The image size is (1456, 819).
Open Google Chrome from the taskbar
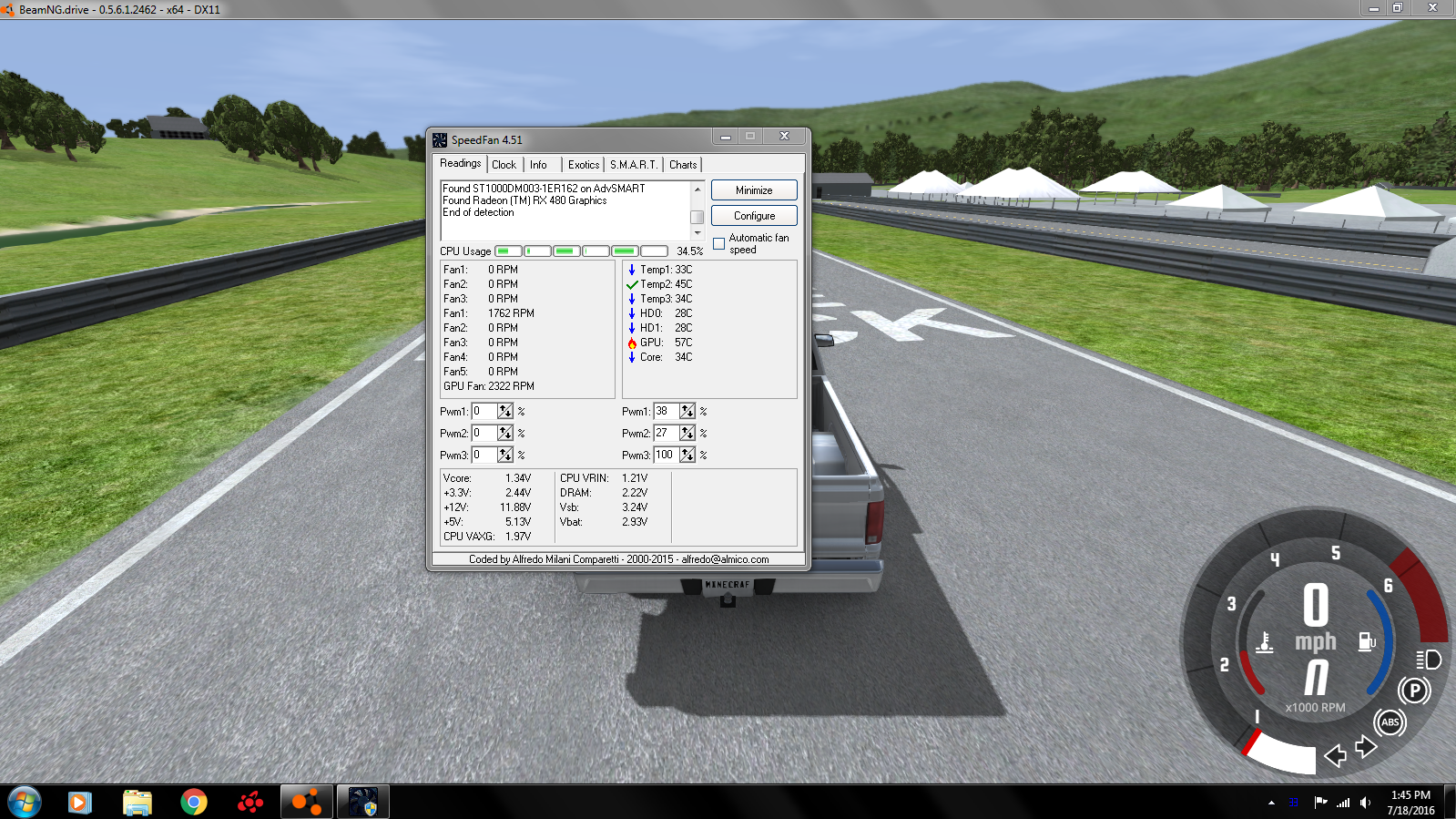(x=194, y=802)
